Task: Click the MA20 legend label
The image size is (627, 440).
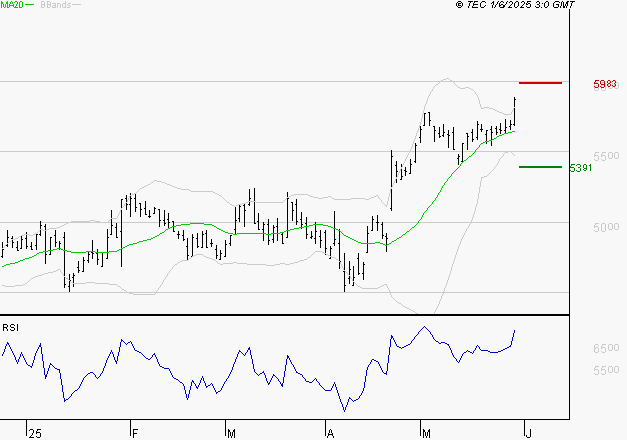Action: pos(11,5)
